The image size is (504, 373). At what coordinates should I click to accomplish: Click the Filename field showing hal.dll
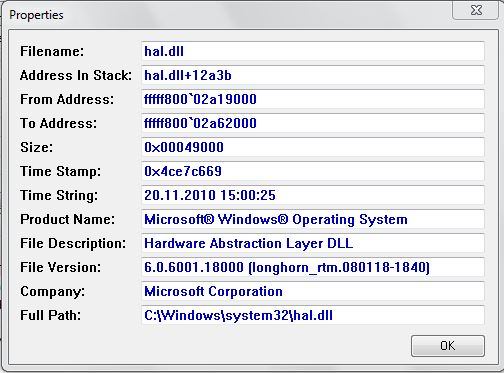pyautogui.click(x=313, y=51)
